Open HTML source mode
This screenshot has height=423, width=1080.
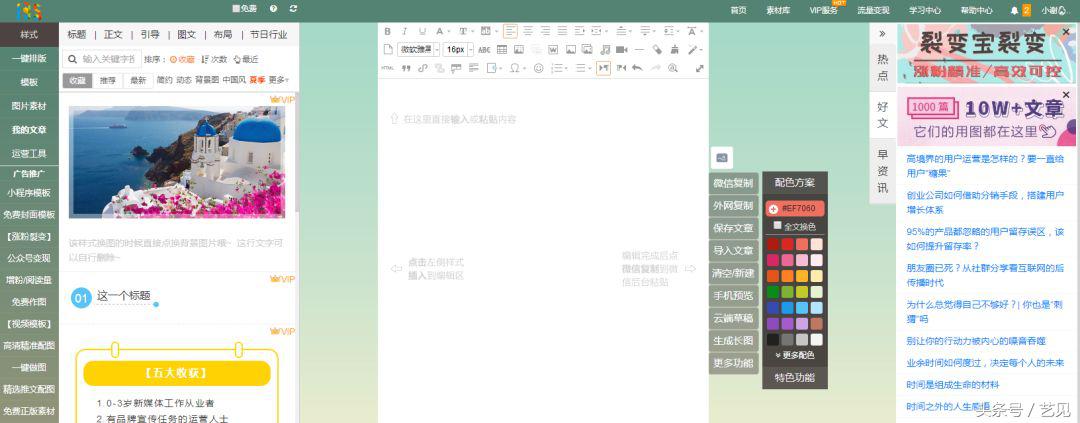[x=388, y=68]
